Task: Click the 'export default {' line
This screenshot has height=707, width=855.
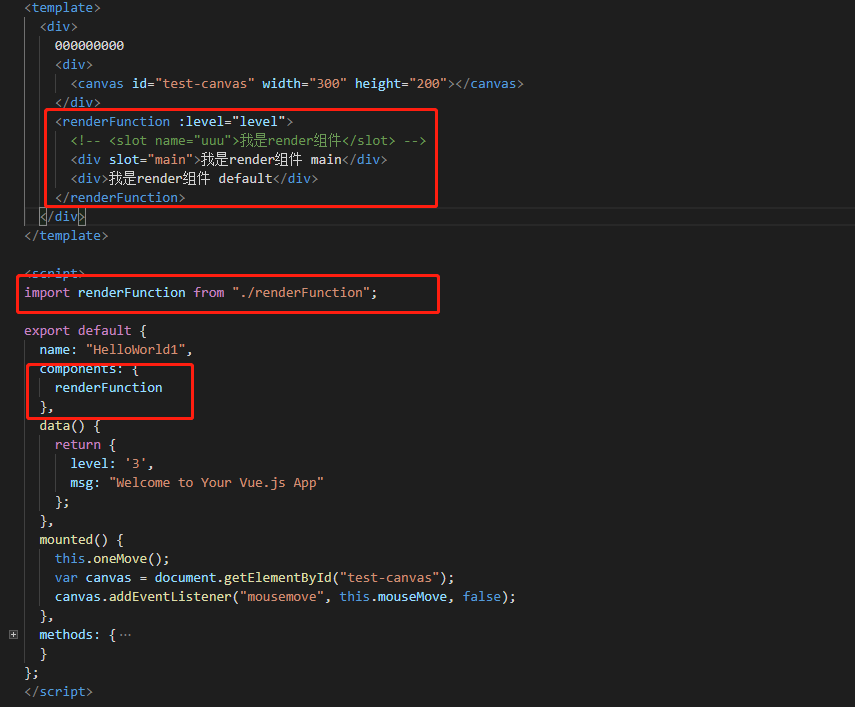Action: 85,330
